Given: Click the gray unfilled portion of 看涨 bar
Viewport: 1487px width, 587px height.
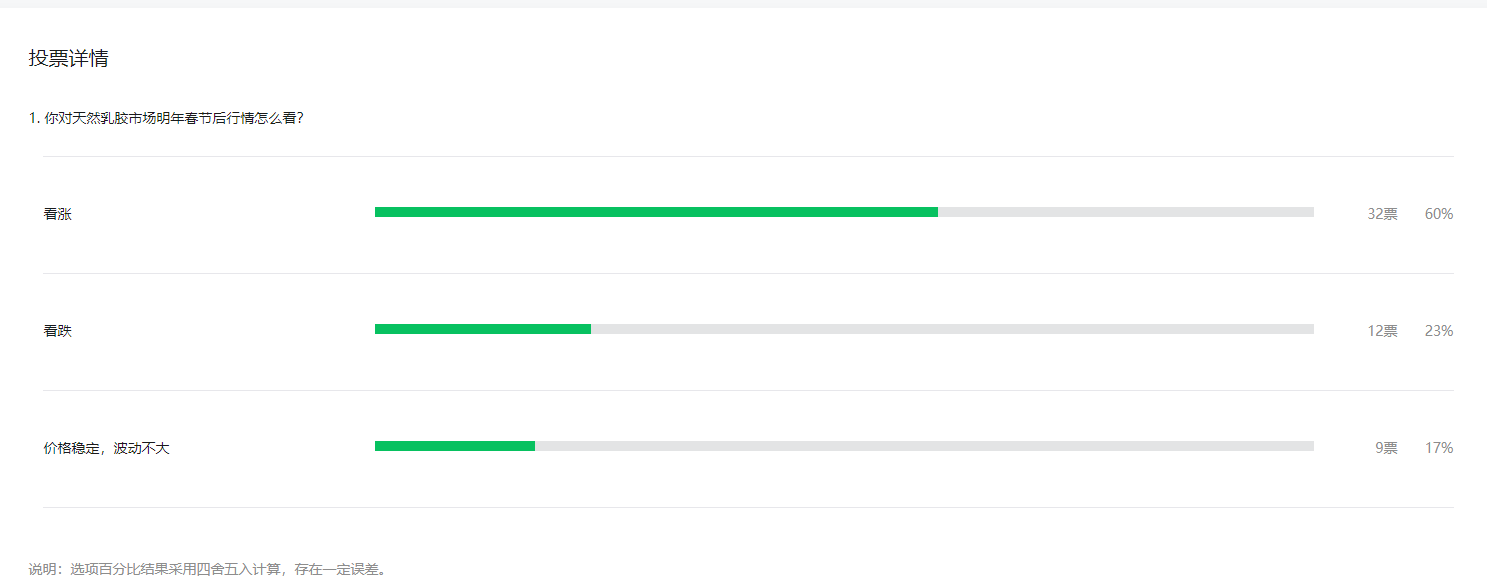Looking at the screenshot, I should pos(1126,212).
